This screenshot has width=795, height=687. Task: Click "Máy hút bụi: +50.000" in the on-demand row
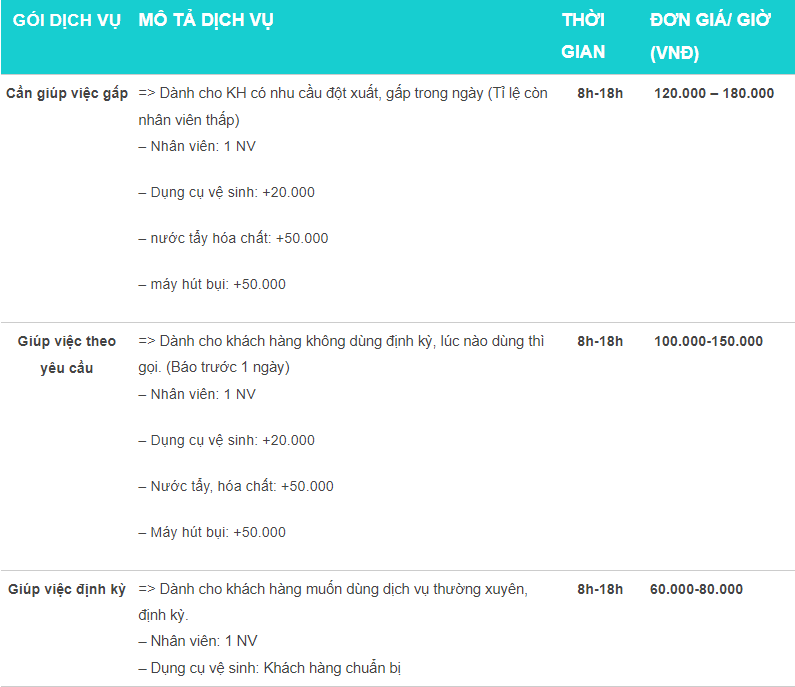[212, 532]
